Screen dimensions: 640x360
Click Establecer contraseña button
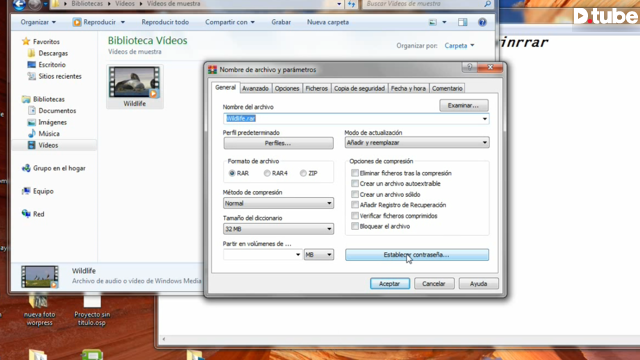point(417,255)
